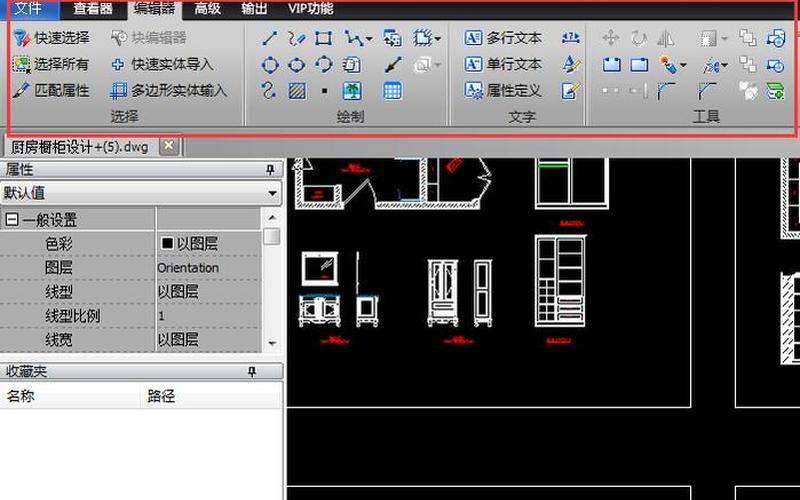Click the Fillet corner tool icon

tap(666, 91)
